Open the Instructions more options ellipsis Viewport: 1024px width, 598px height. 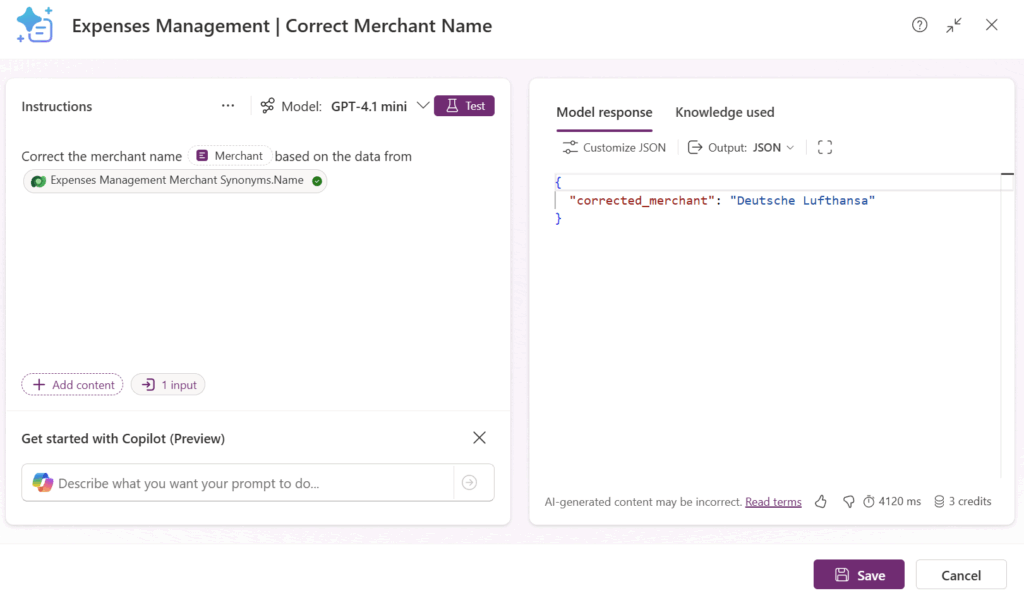tap(228, 106)
